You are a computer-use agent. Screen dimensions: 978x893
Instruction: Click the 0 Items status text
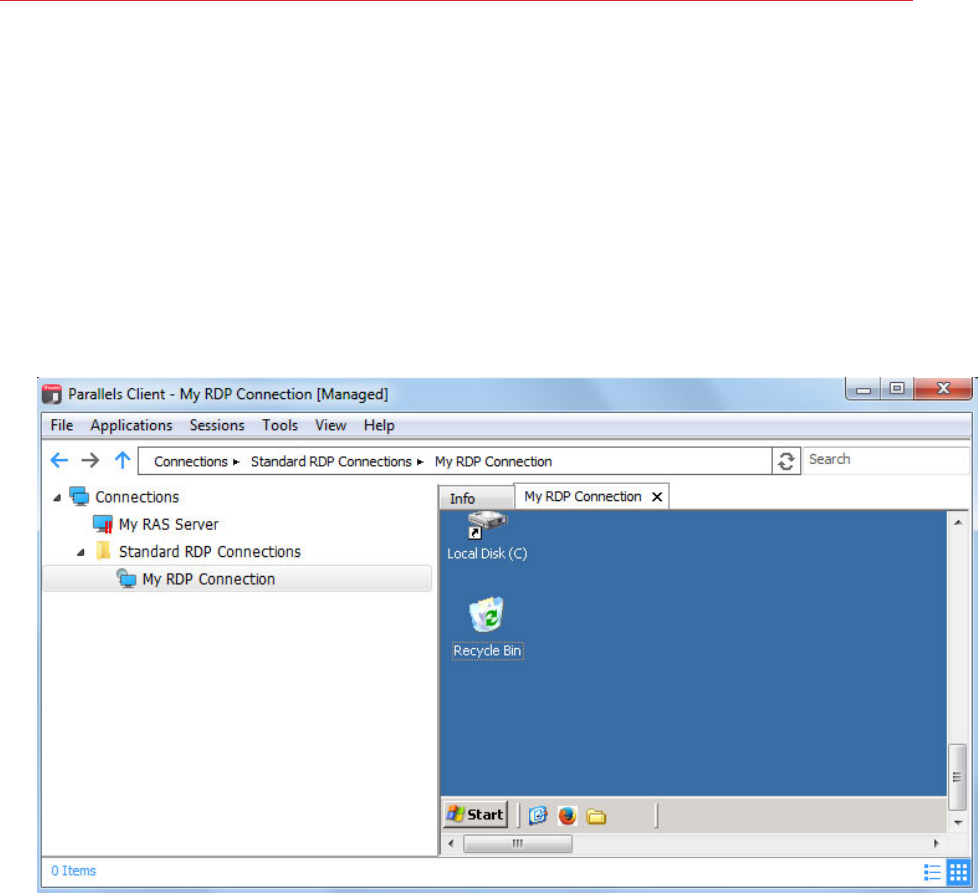pos(74,871)
